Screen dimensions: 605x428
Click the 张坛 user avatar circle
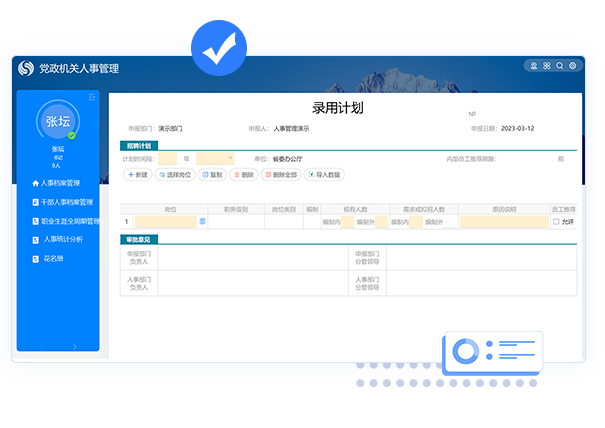(58, 121)
